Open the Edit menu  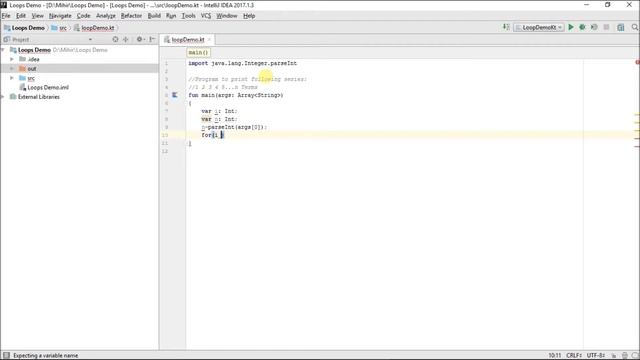pyautogui.click(x=21, y=16)
